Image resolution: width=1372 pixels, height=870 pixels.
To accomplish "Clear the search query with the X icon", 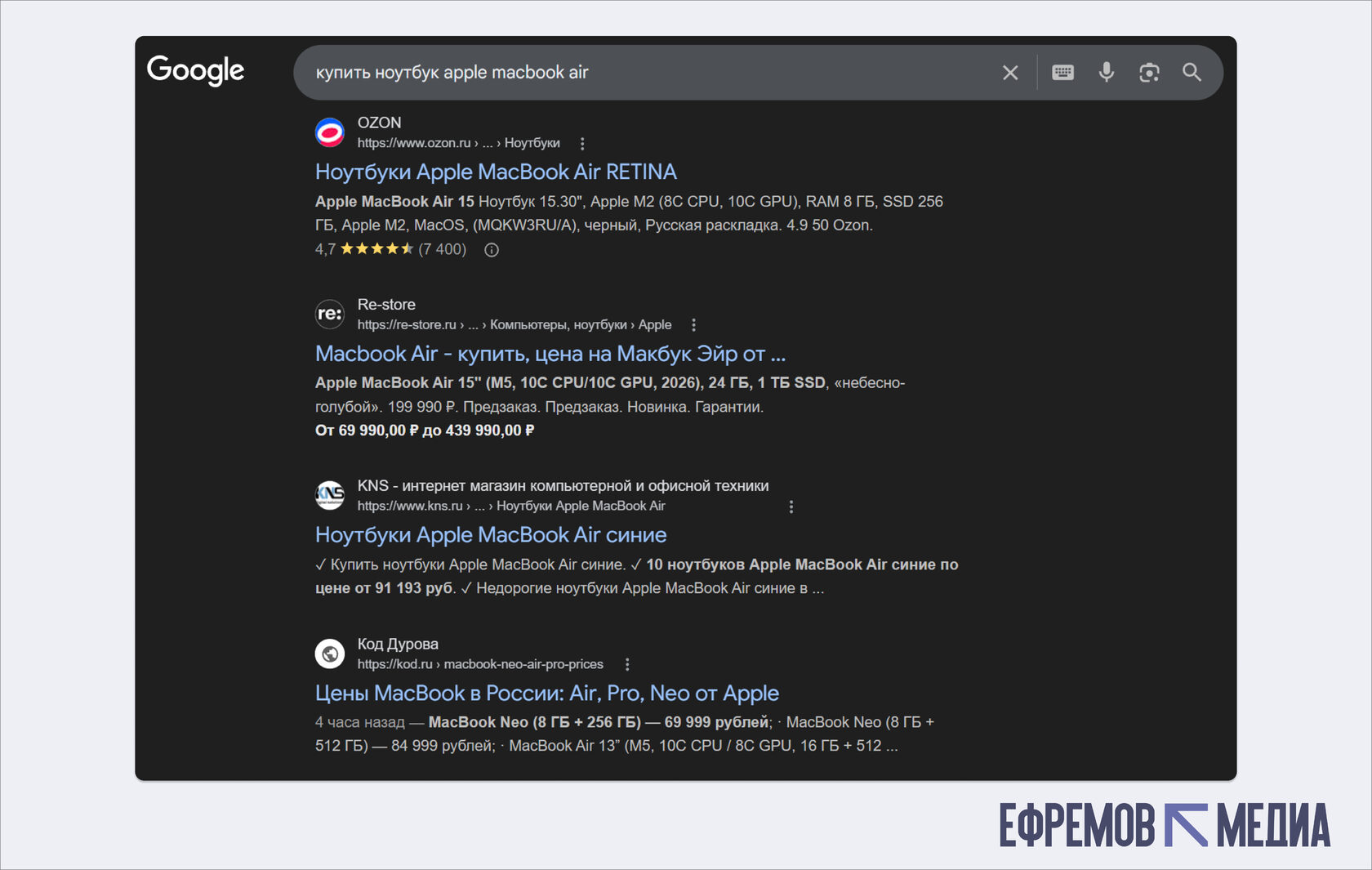I will [1010, 73].
